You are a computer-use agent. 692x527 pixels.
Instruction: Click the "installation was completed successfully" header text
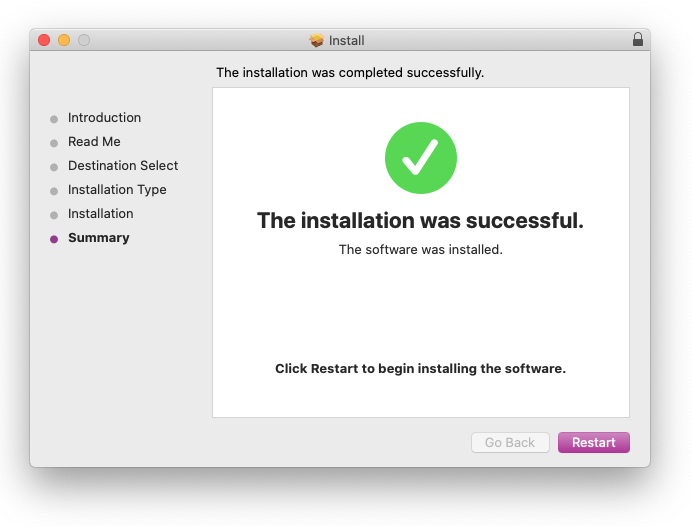350,72
